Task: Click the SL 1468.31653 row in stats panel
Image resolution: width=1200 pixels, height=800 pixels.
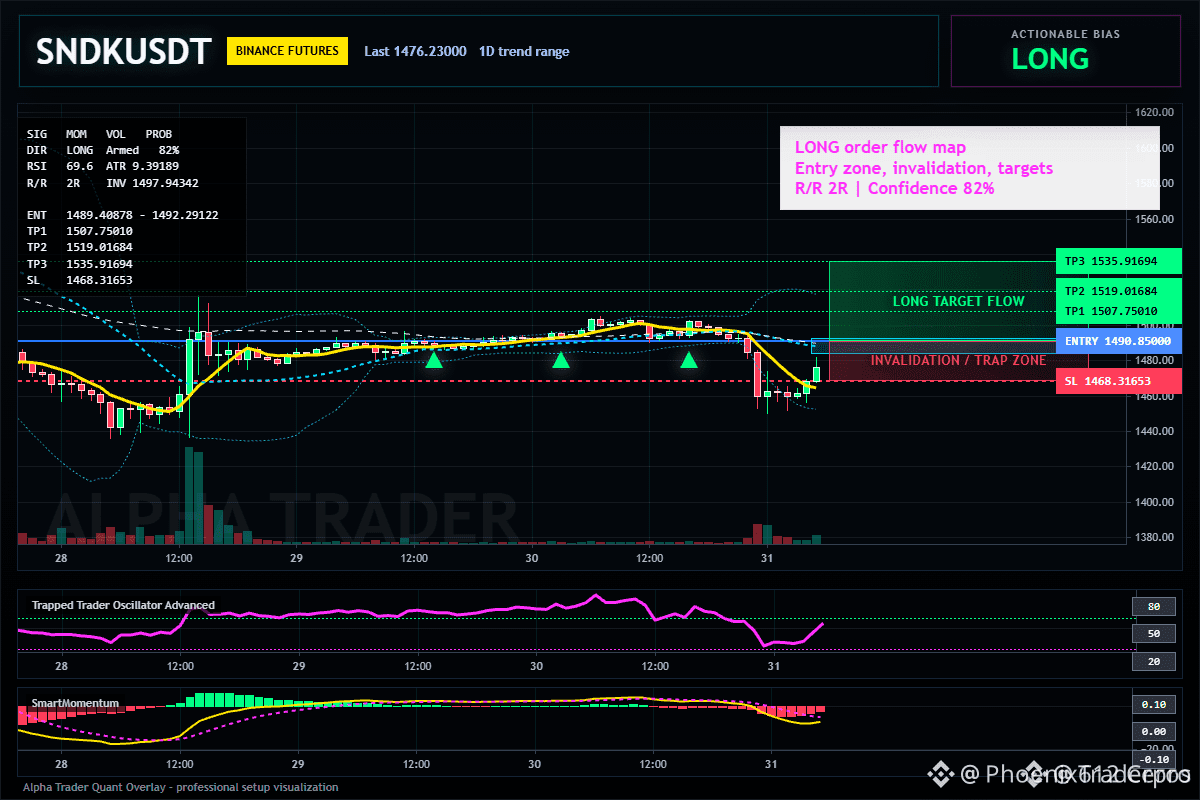Action: click(x=80, y=280)
